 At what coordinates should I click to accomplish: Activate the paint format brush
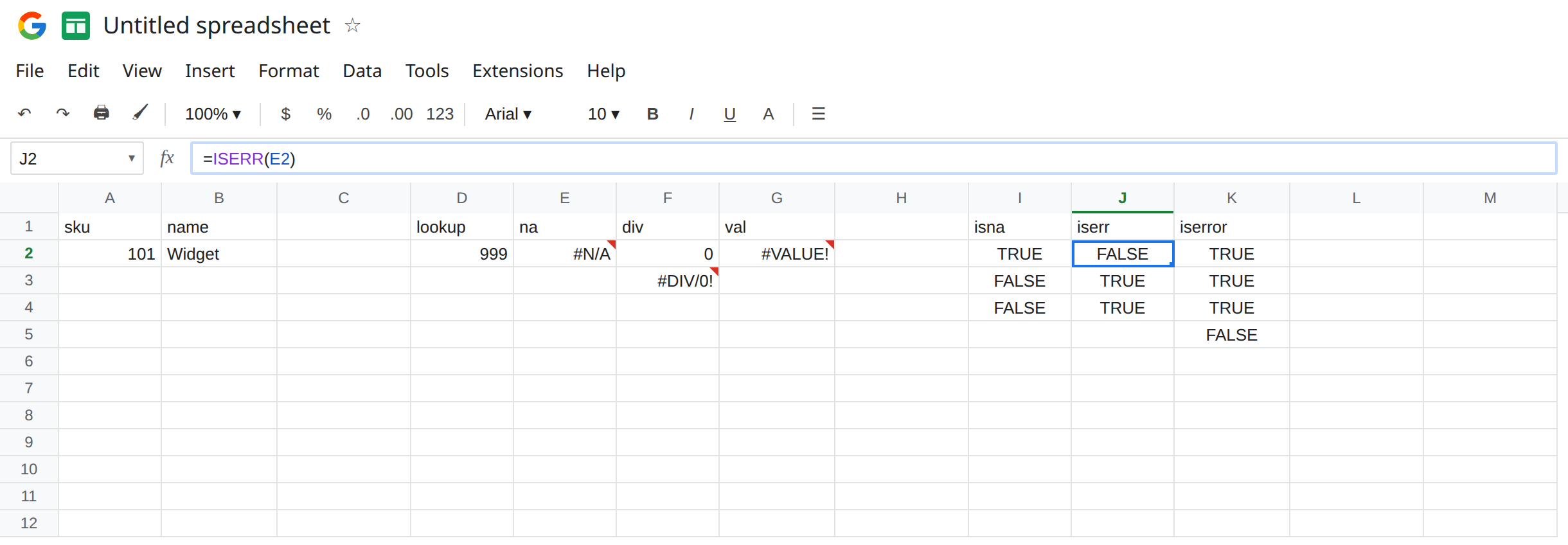click(x=140, y=113)
